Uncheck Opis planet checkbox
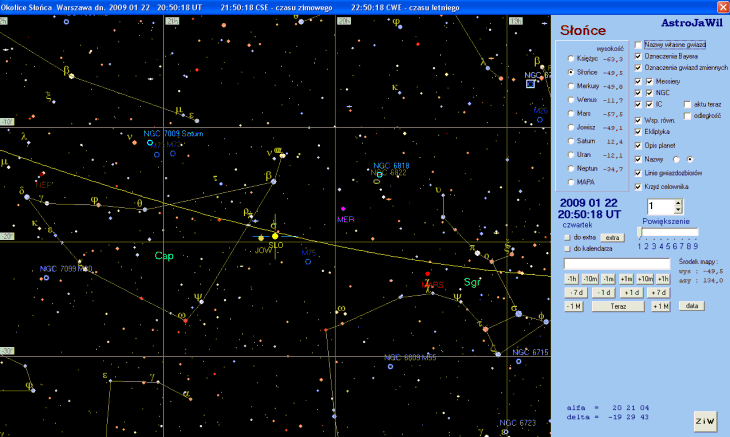The height and width of the screenshot is (437, 730). pos(638,146)
